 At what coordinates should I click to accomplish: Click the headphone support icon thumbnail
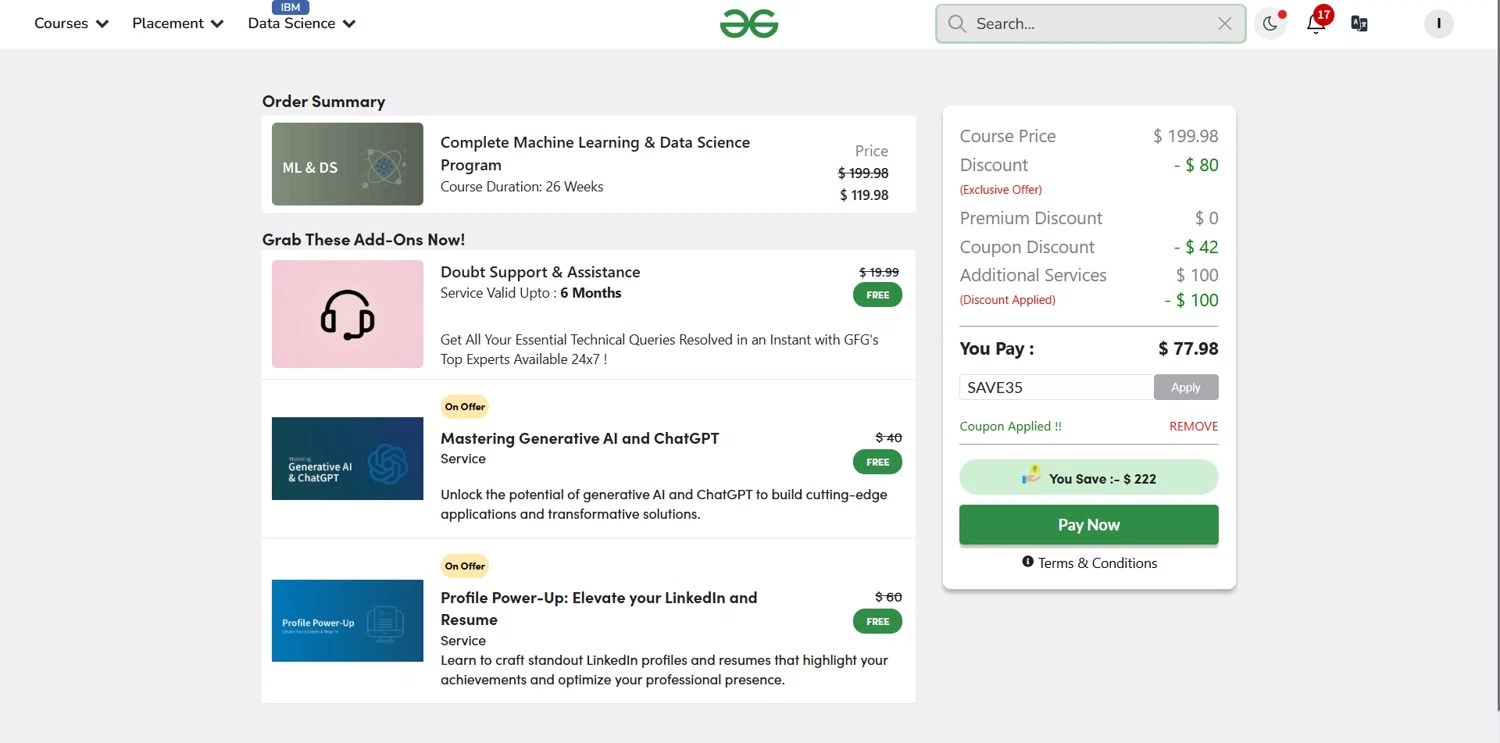(x=347, y=314)
